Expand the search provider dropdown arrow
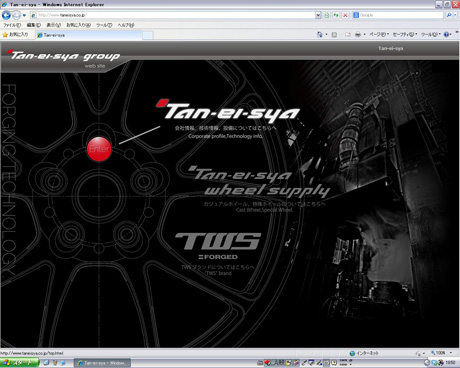This screenshot has height=368, width=460. pyautogui.click(x=455, y=15)
